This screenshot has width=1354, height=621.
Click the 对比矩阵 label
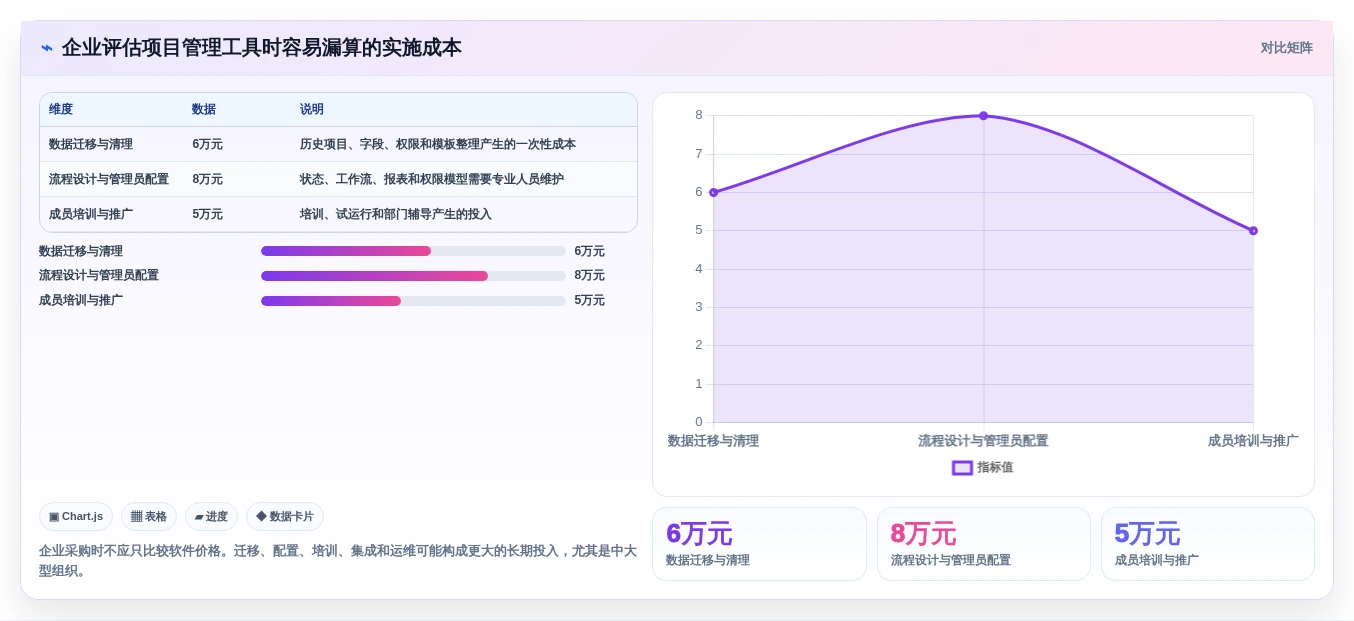(1286, 48)
